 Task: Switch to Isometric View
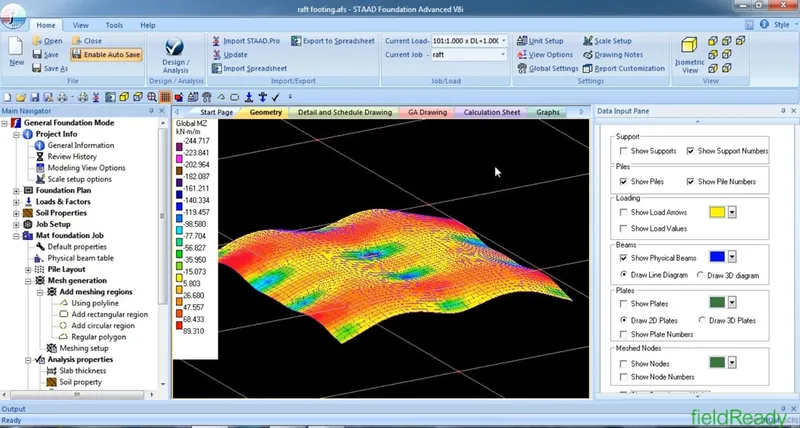[x=690, y=55]
